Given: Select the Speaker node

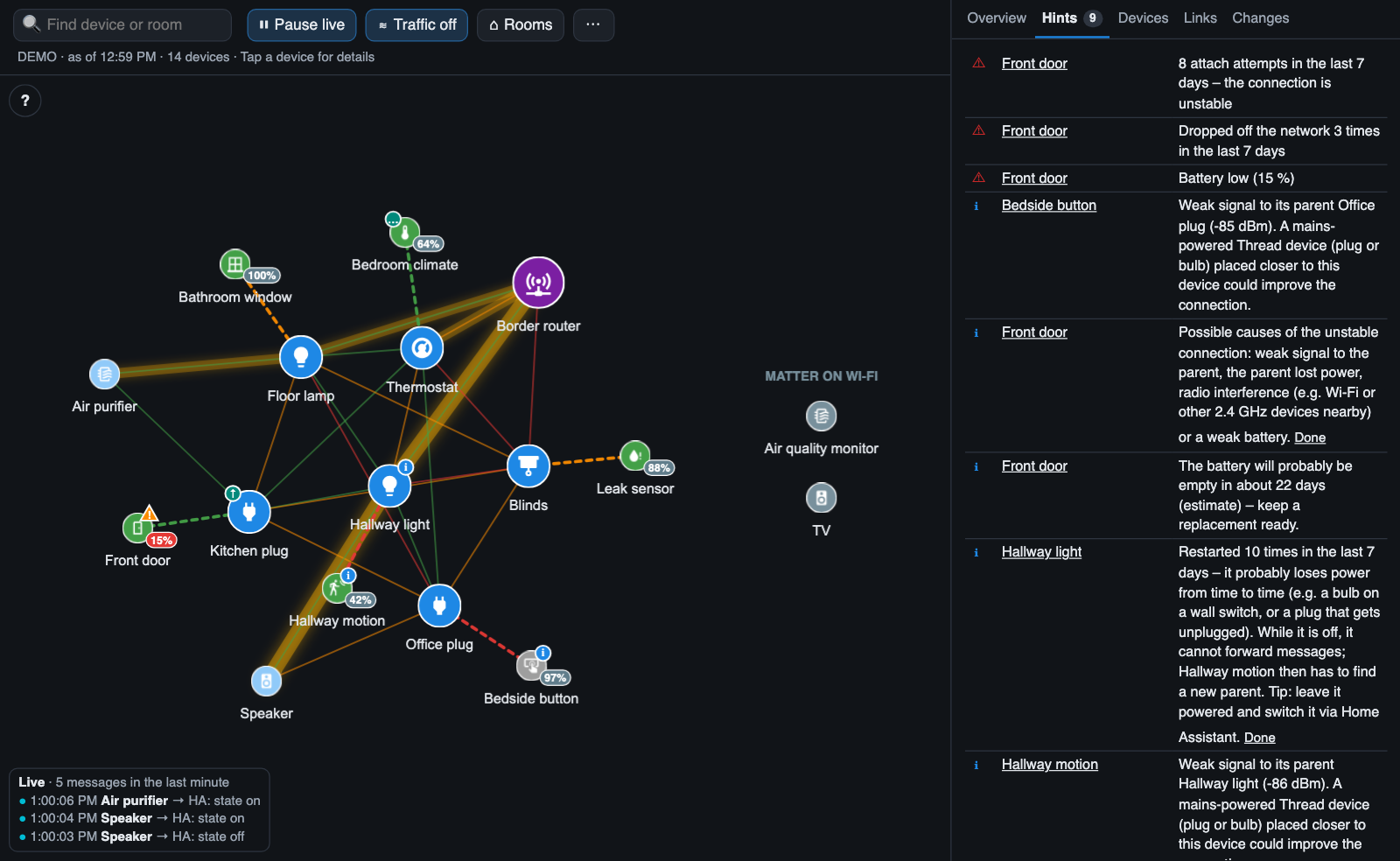Looking at the screenshot, I should (266, 681).
